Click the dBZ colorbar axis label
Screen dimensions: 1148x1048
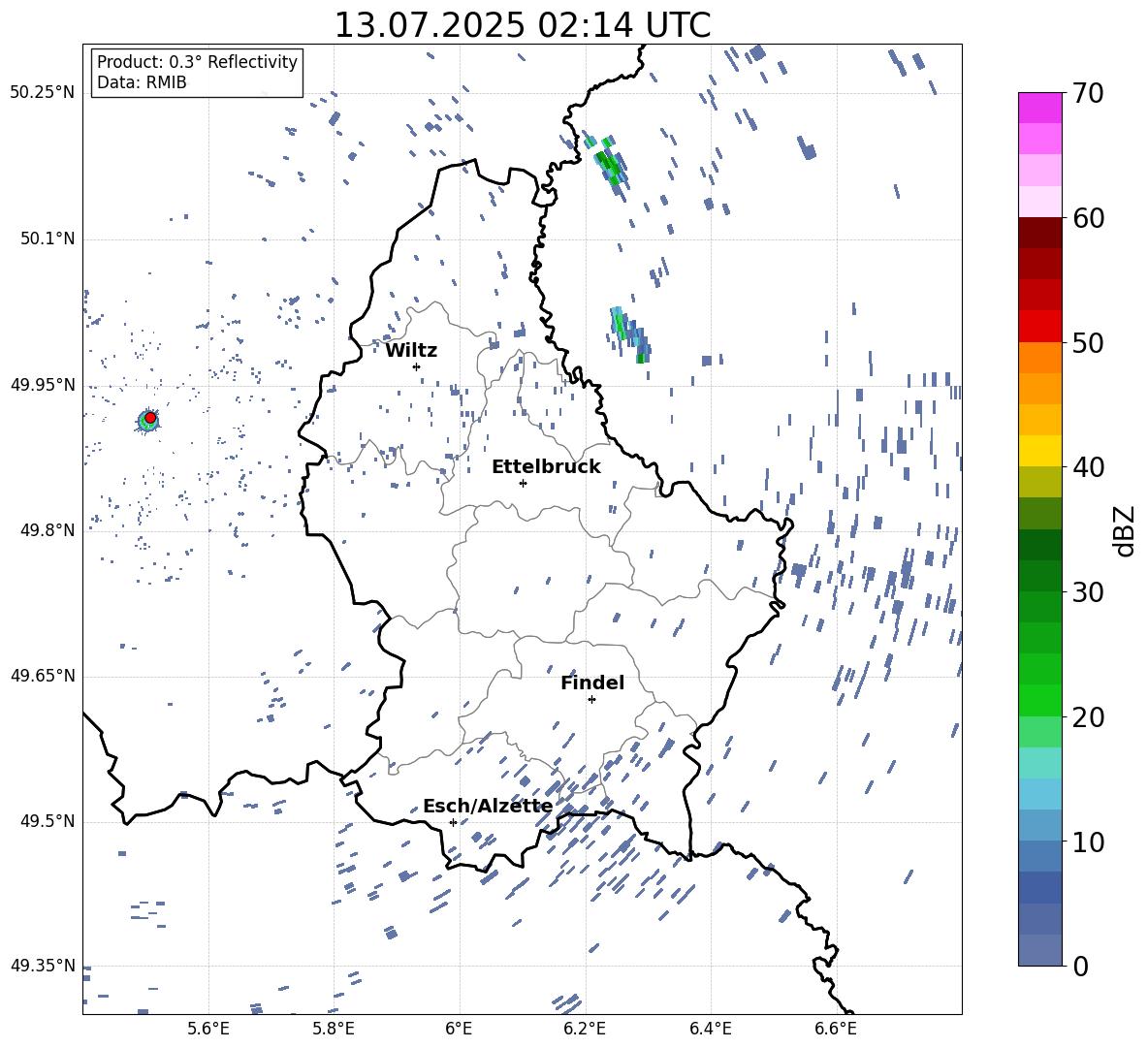pyautogui.click(x=1125, y=530)
